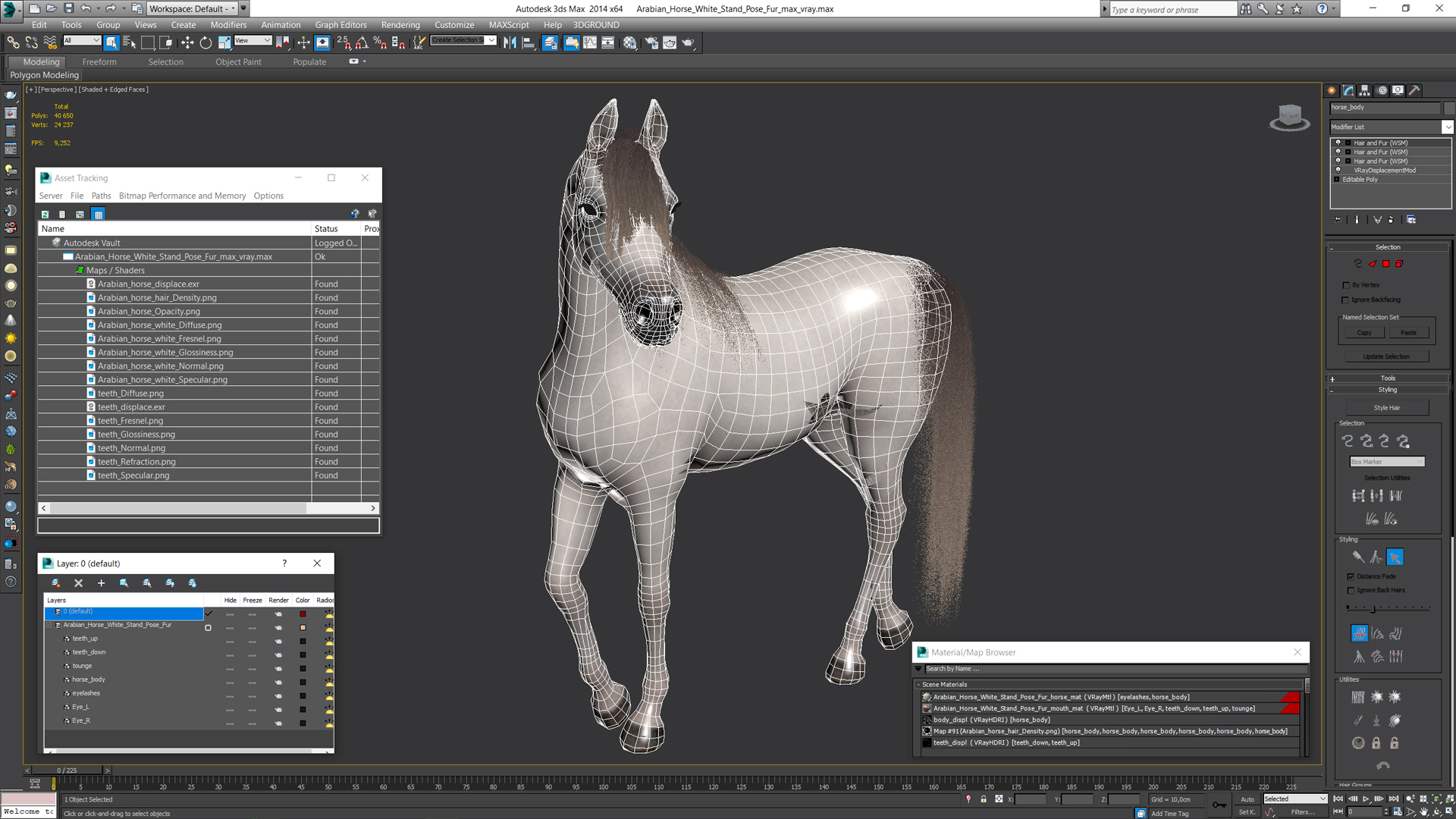Open the Rendering menu
The width and height of the screenshot is (1456, 819).
[x=400, y=25]
